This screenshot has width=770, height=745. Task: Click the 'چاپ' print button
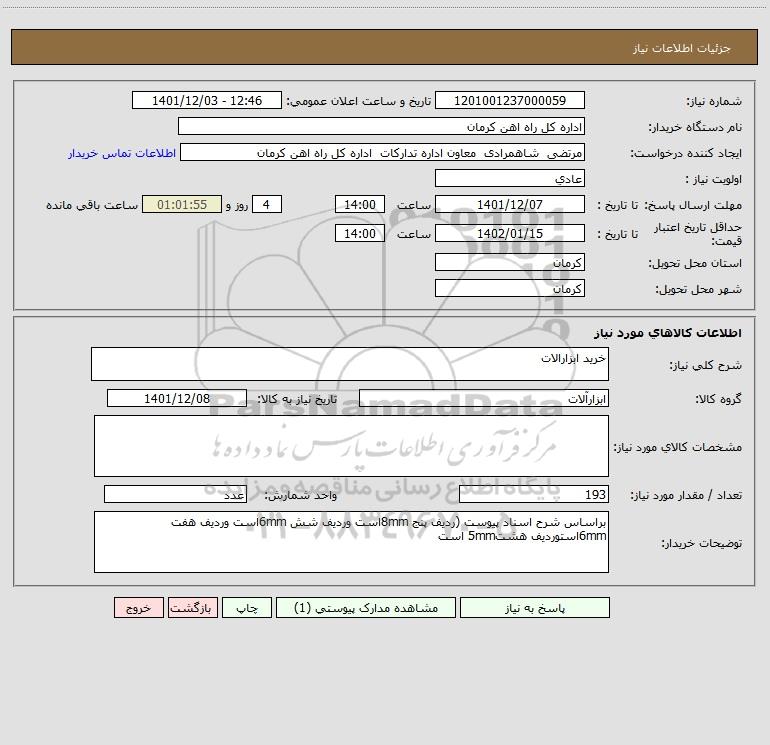tap(247, 608)
